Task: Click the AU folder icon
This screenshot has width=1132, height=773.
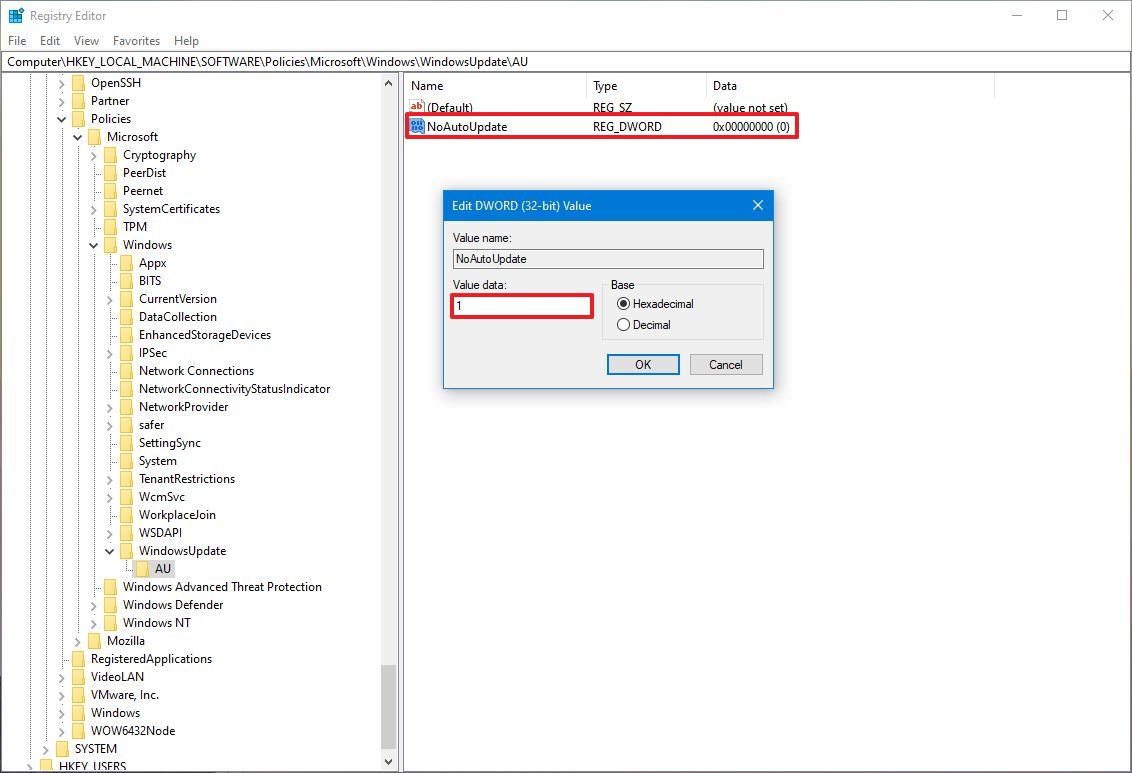Action: tap(143, 569)
